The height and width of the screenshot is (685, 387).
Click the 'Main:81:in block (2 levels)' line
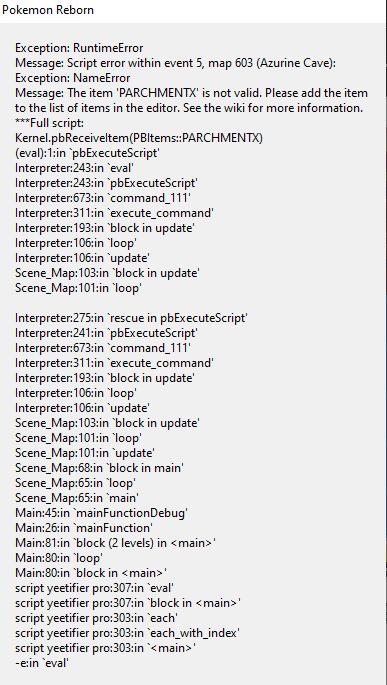coord(115,543)
